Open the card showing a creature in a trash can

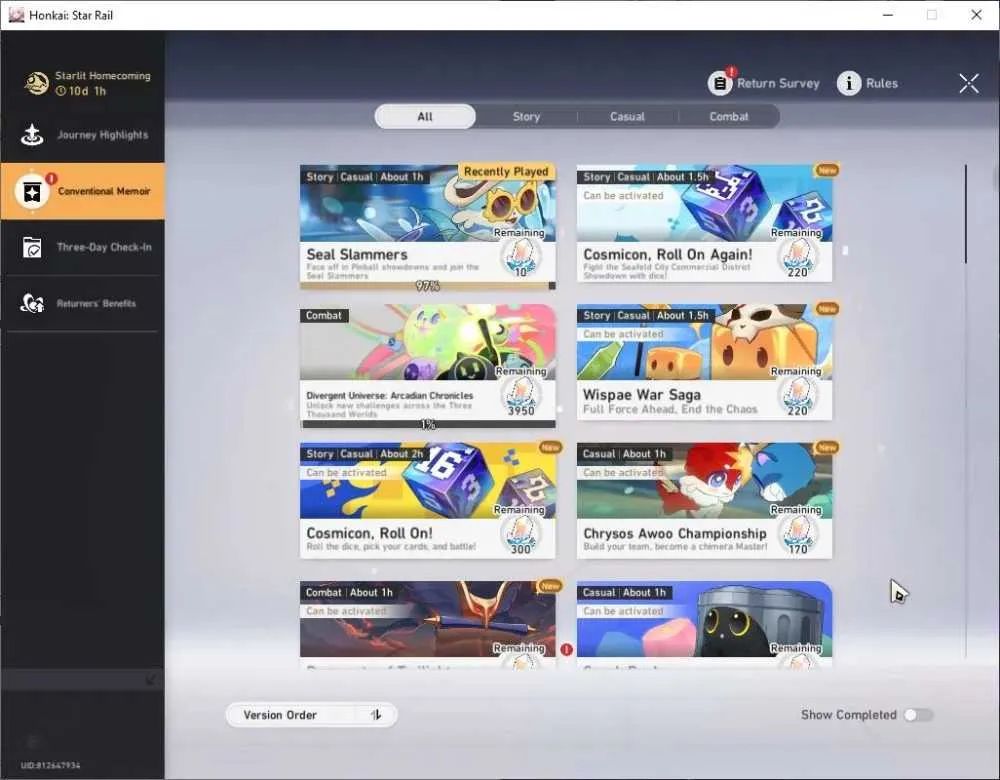click(704, 624)
